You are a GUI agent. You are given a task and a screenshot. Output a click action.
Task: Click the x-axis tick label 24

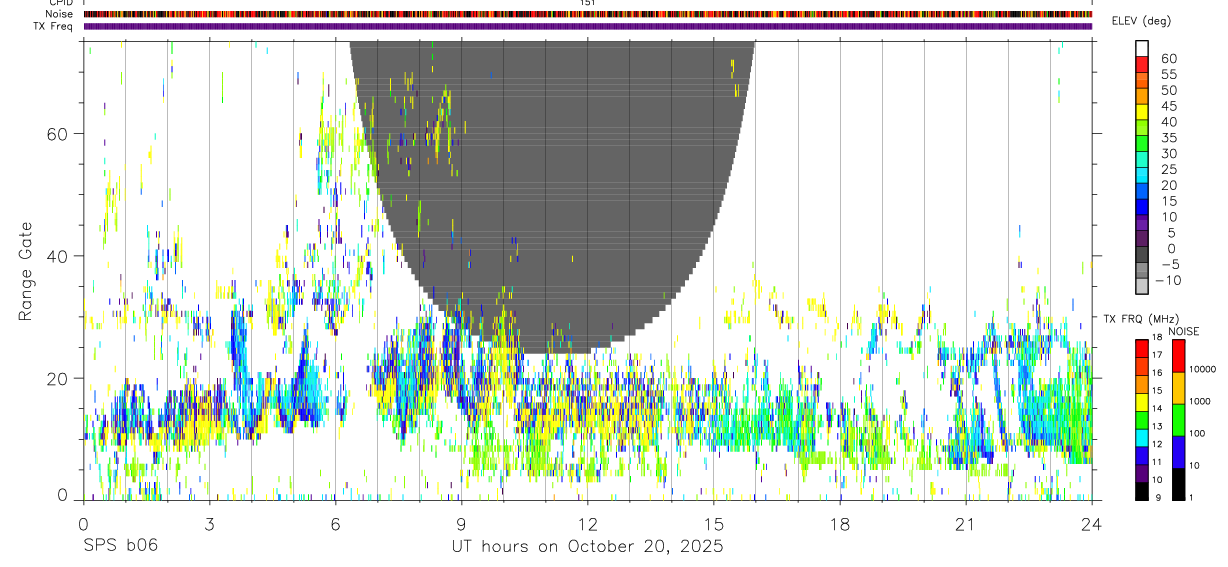tap(1092, 524)
